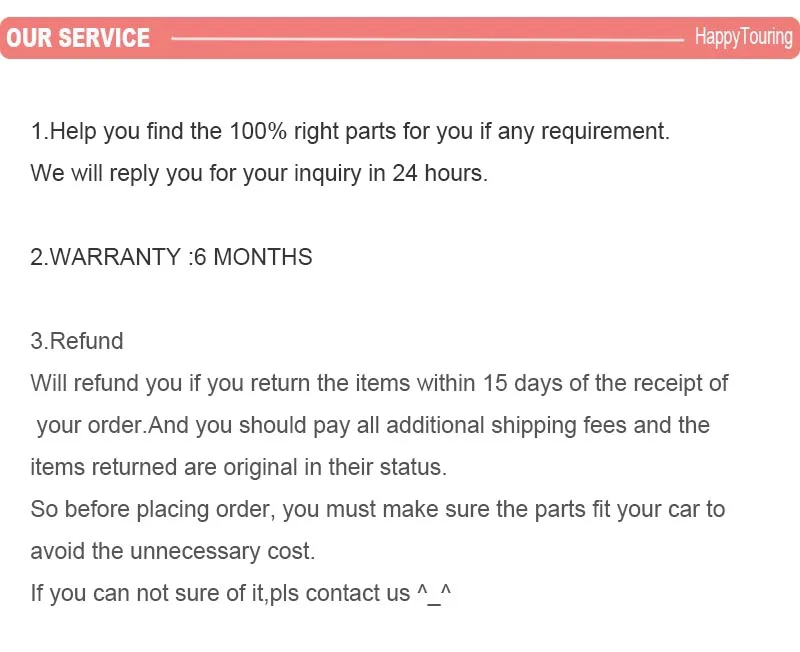This screenshot has width=800, height=652.
Task: Click the '100%' text in line one
Action: [258, 132]
